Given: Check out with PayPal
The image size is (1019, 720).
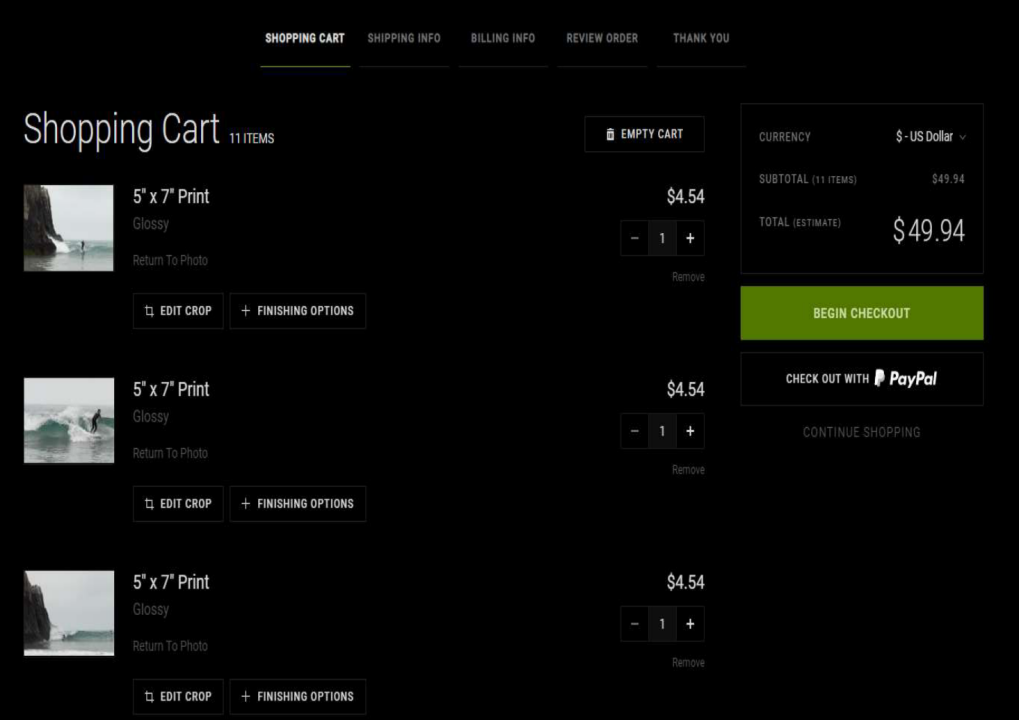Looking at the screenshot, I should tap(861, 379).
